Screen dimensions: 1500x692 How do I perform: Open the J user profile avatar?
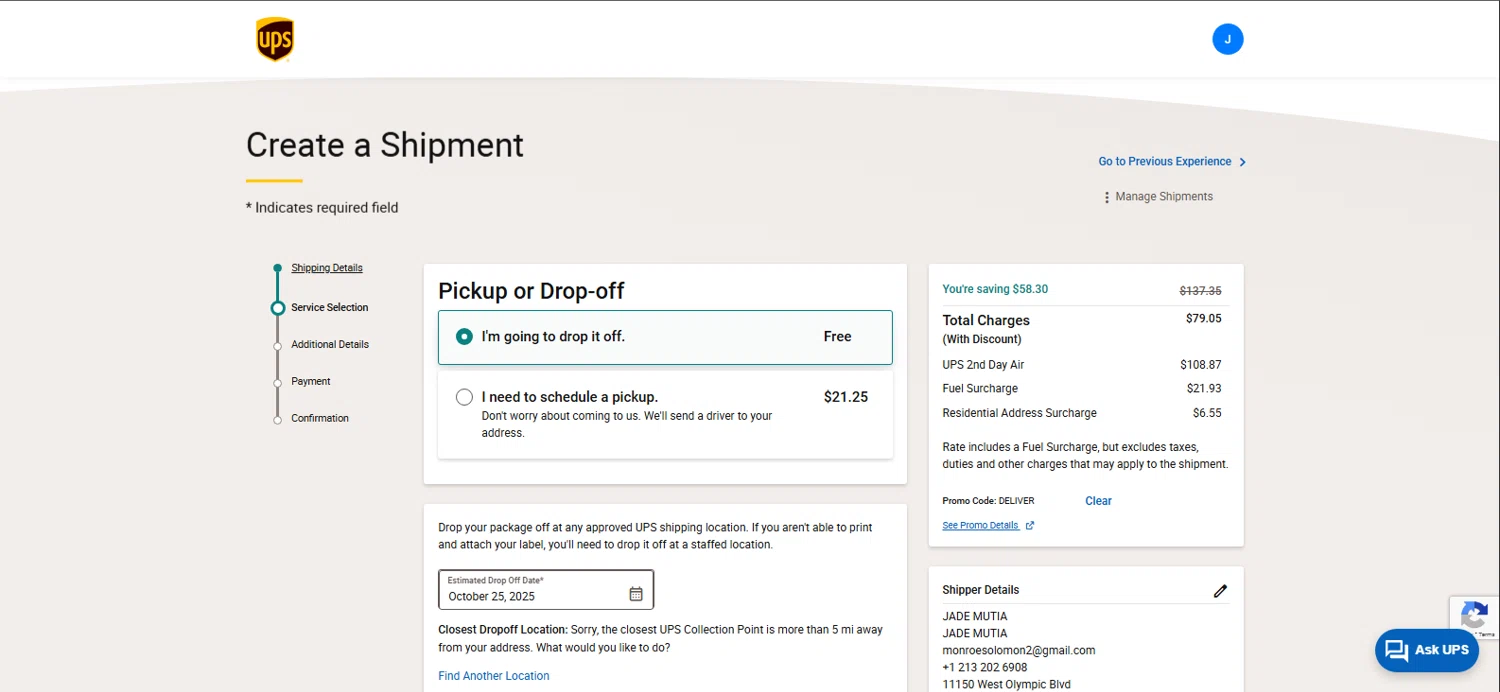1227,40
